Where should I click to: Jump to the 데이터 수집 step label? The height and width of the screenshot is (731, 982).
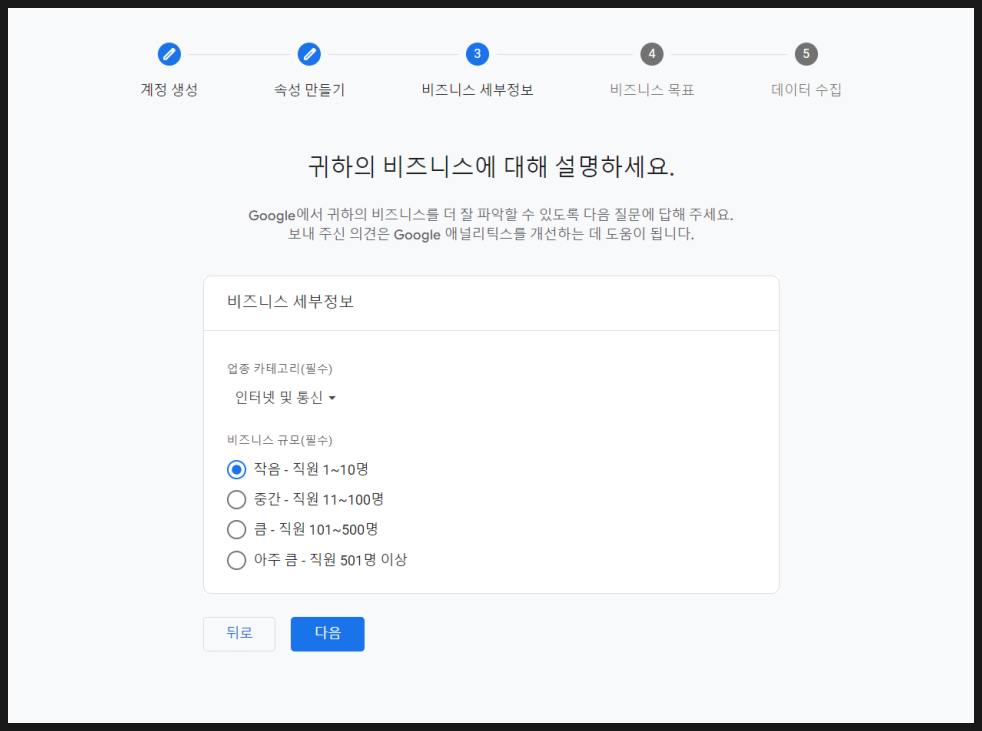[x=806, y=90]
